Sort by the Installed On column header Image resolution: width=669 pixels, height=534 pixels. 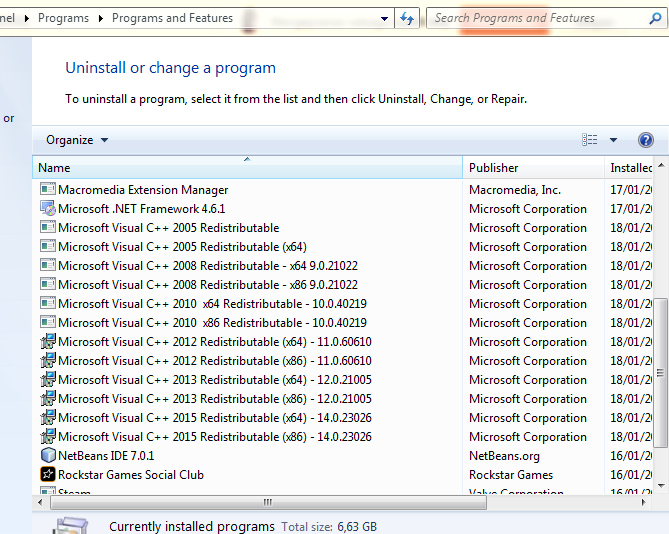tap(628, 167)
